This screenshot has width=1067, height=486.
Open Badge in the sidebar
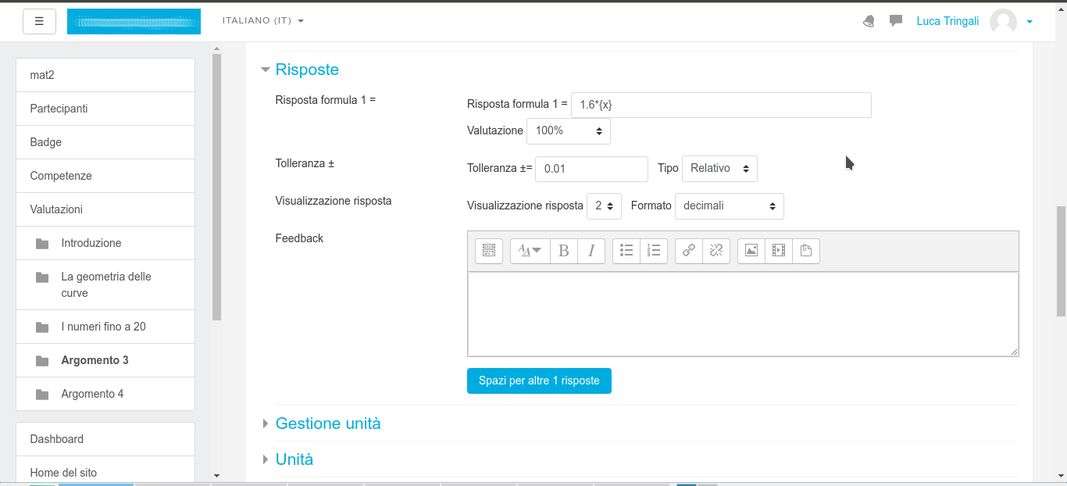pyautogui.click(x=105, y=142)
